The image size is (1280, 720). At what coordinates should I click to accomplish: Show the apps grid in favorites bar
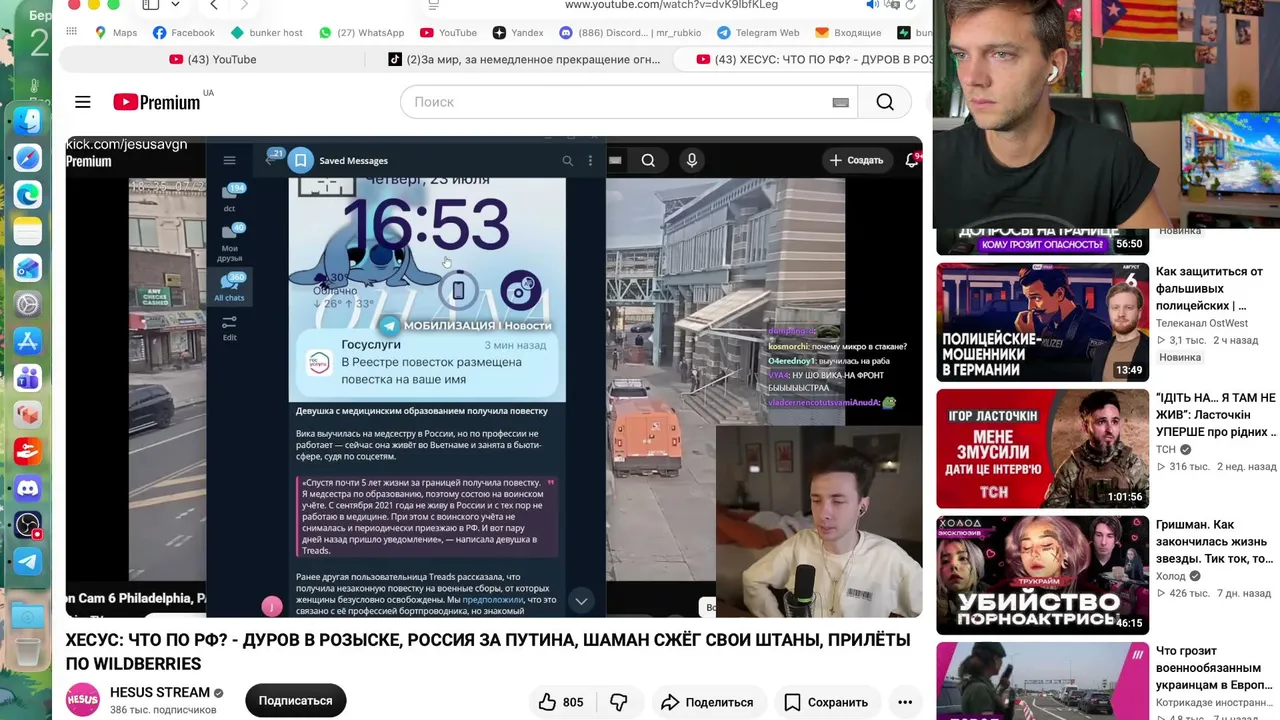click(x=71, y=33)
